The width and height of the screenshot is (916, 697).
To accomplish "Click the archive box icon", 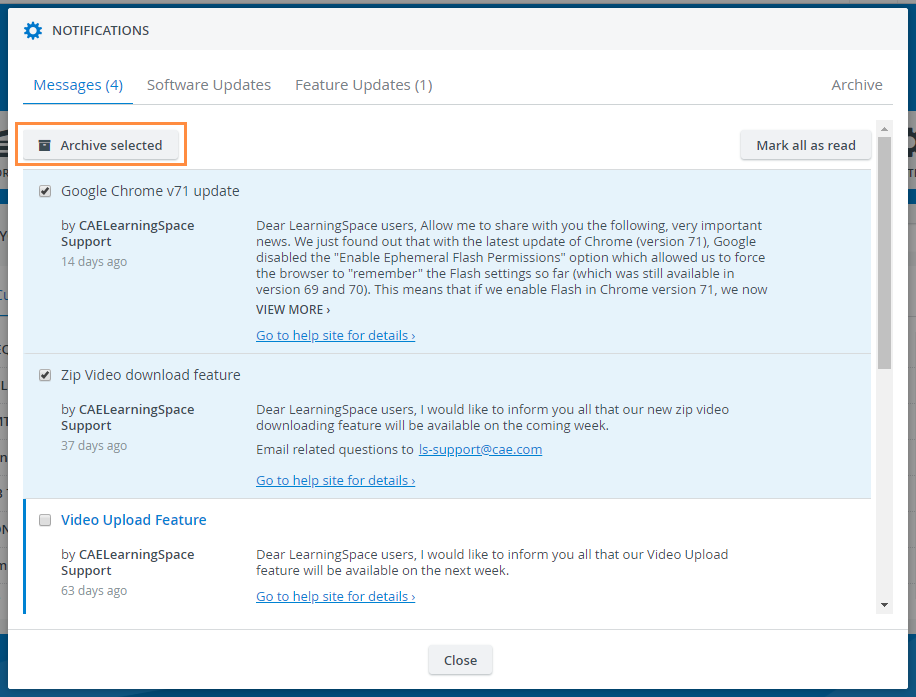I will click(44, 145).
